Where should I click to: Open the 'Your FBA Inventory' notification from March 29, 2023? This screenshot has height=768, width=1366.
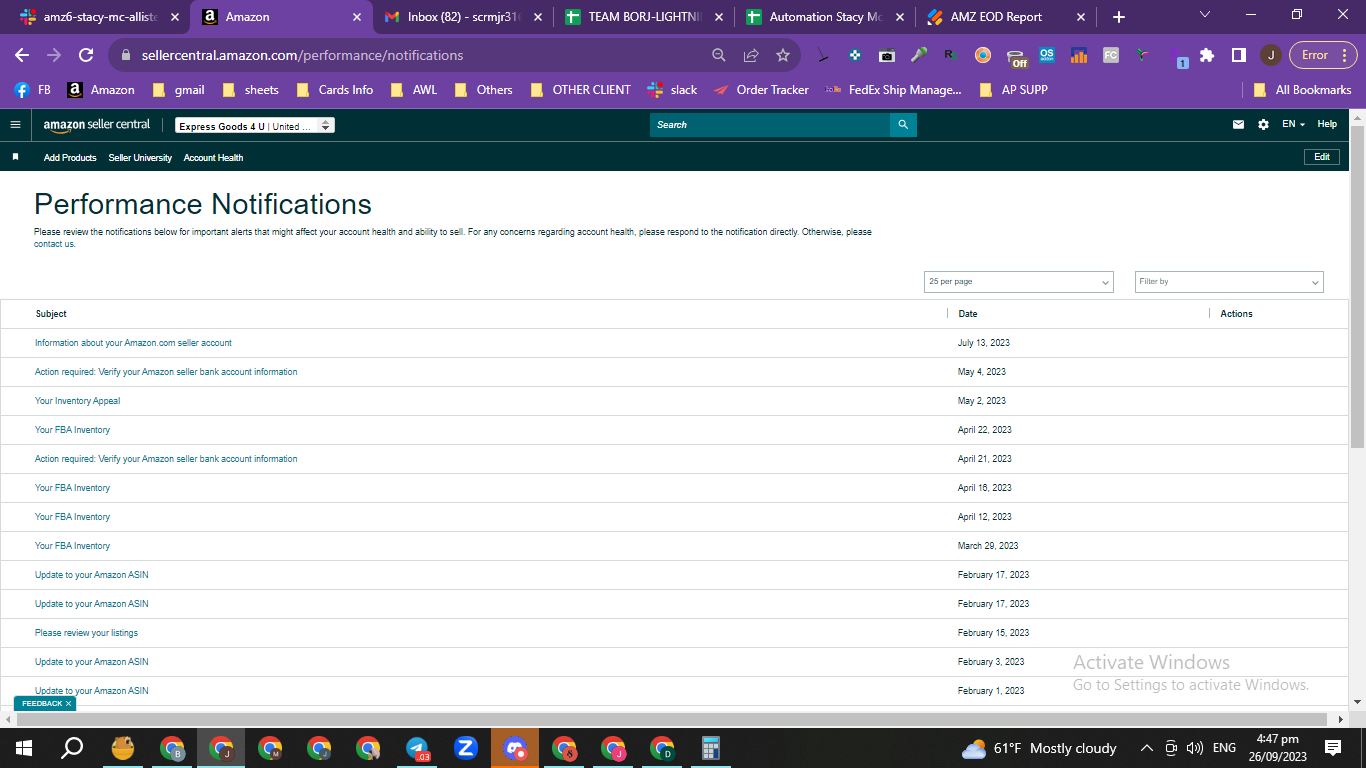[x=72, y=546]
